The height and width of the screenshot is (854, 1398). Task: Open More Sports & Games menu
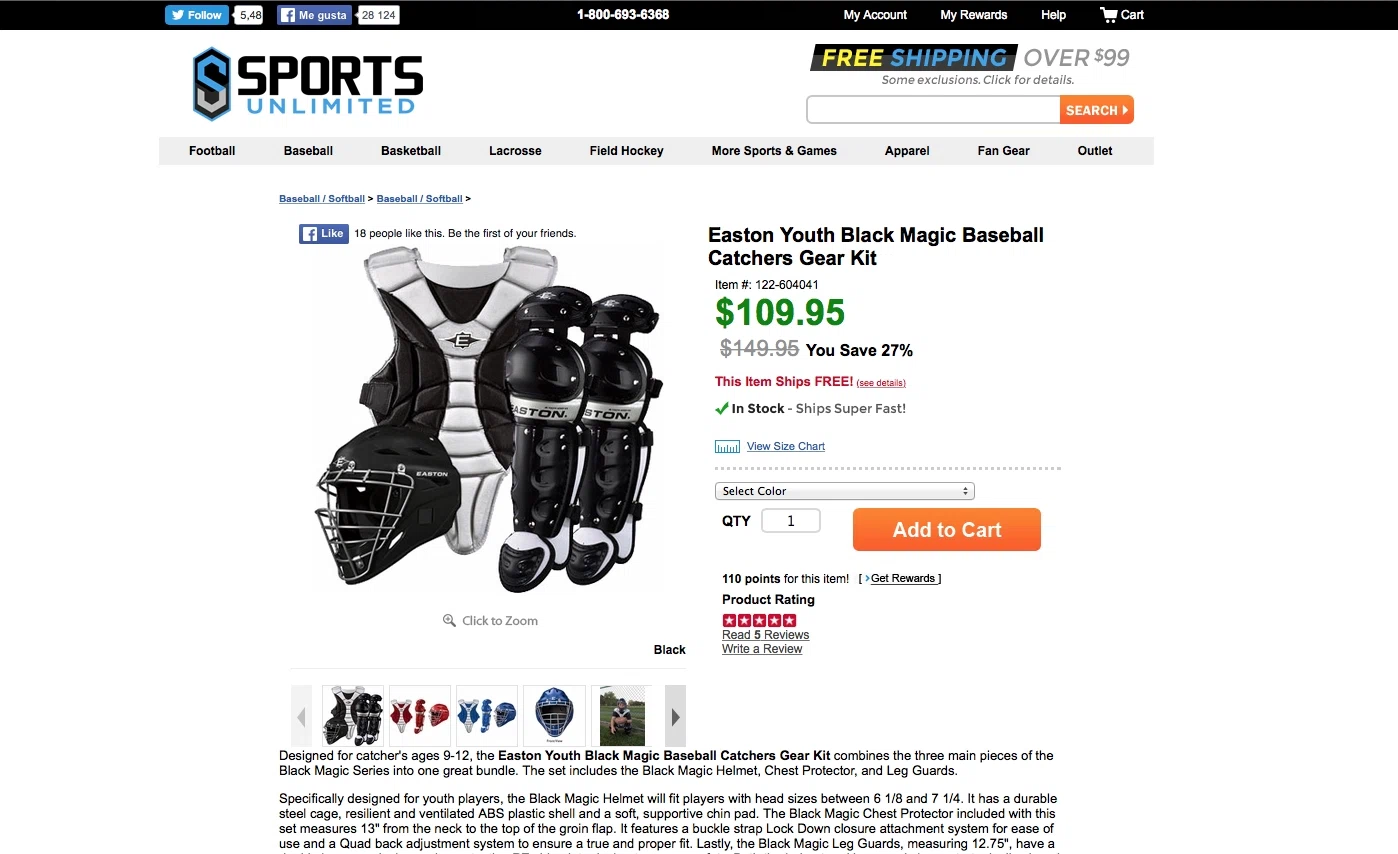pos(774,151)
